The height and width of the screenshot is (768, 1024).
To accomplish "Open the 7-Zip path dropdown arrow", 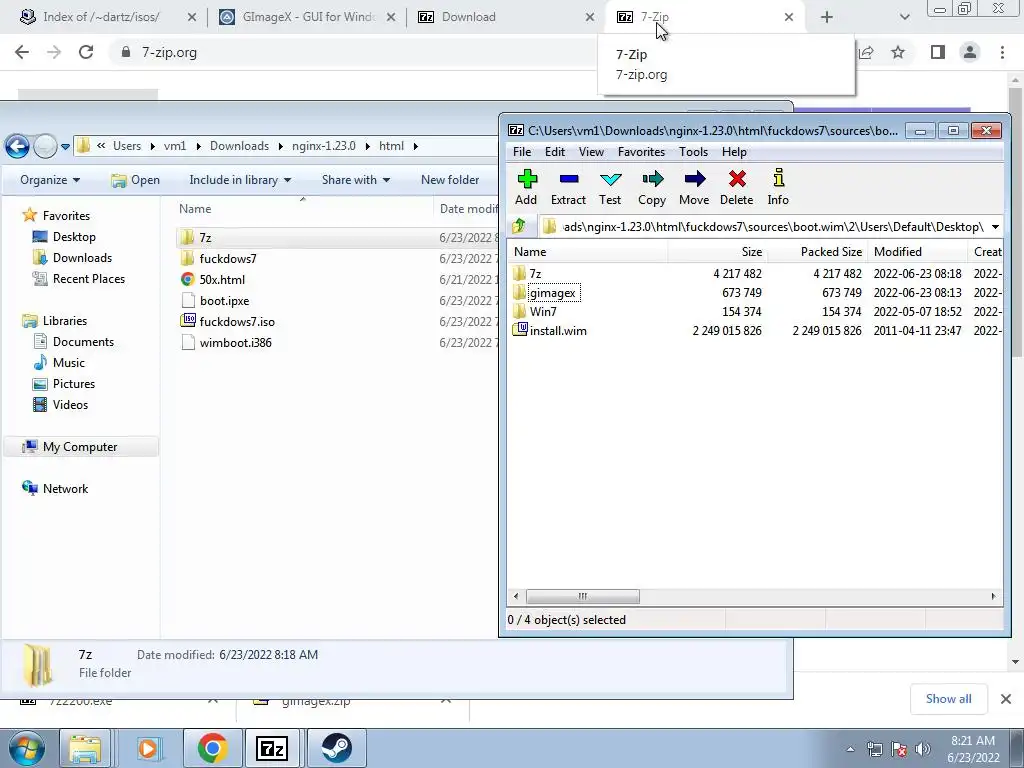I will pos(995,227).
